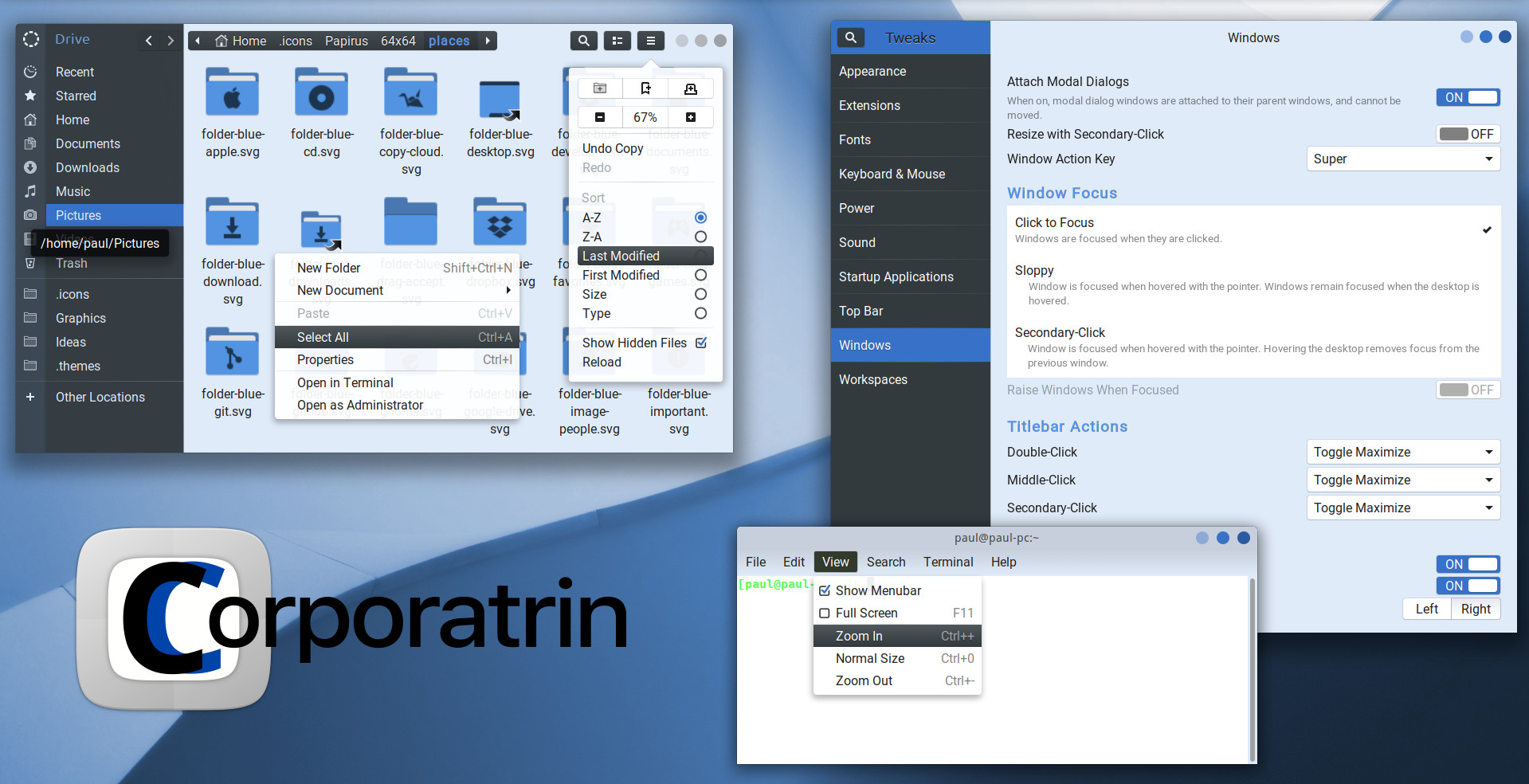Image resolution: width=1529 pixels, height=784 pixels.
Task: Click the Downloads sidebar icon
Action: 30,167
